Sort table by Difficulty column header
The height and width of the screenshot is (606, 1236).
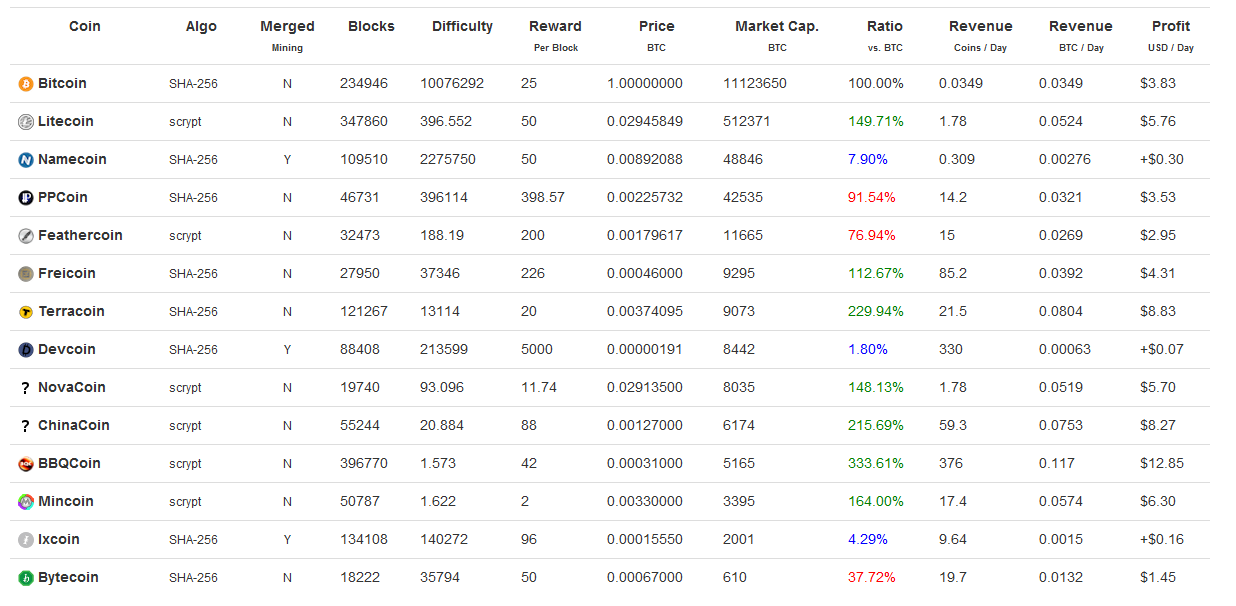[x=462, y=27]
